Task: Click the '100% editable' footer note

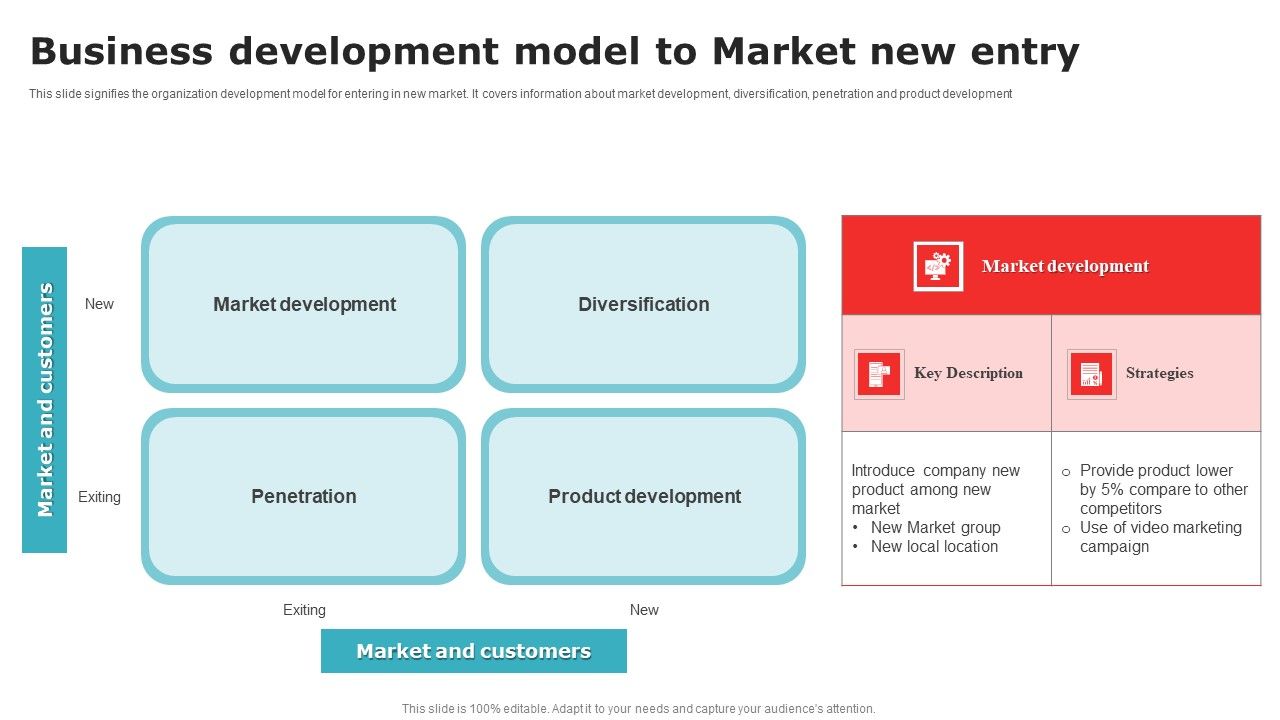Action: (x=639, y=709)
